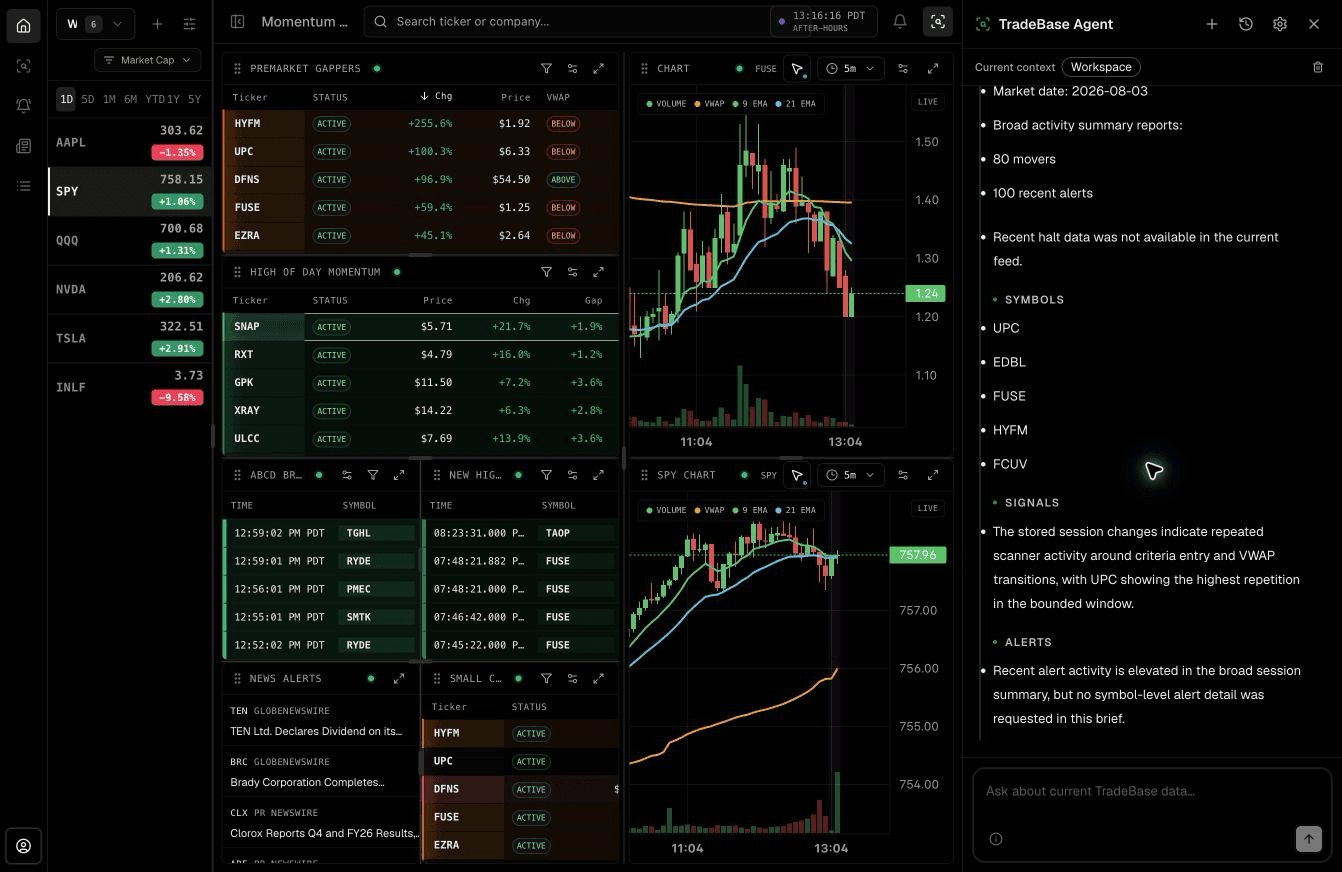This screenshot has height=872, width=1342.
Task: Filter the High of Day Momentum panel
Action: point(546,272)
